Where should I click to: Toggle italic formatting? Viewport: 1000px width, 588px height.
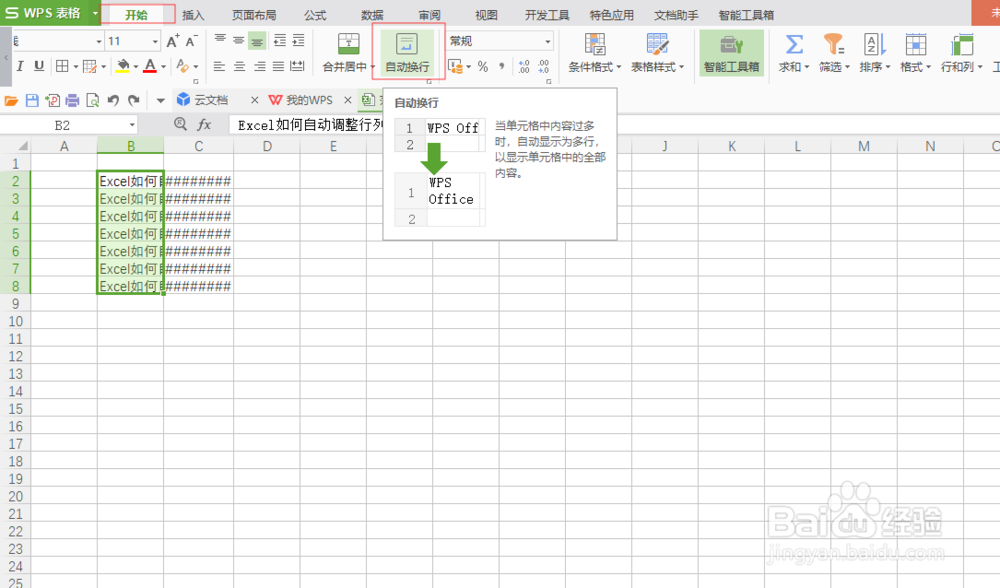point(20,66)
